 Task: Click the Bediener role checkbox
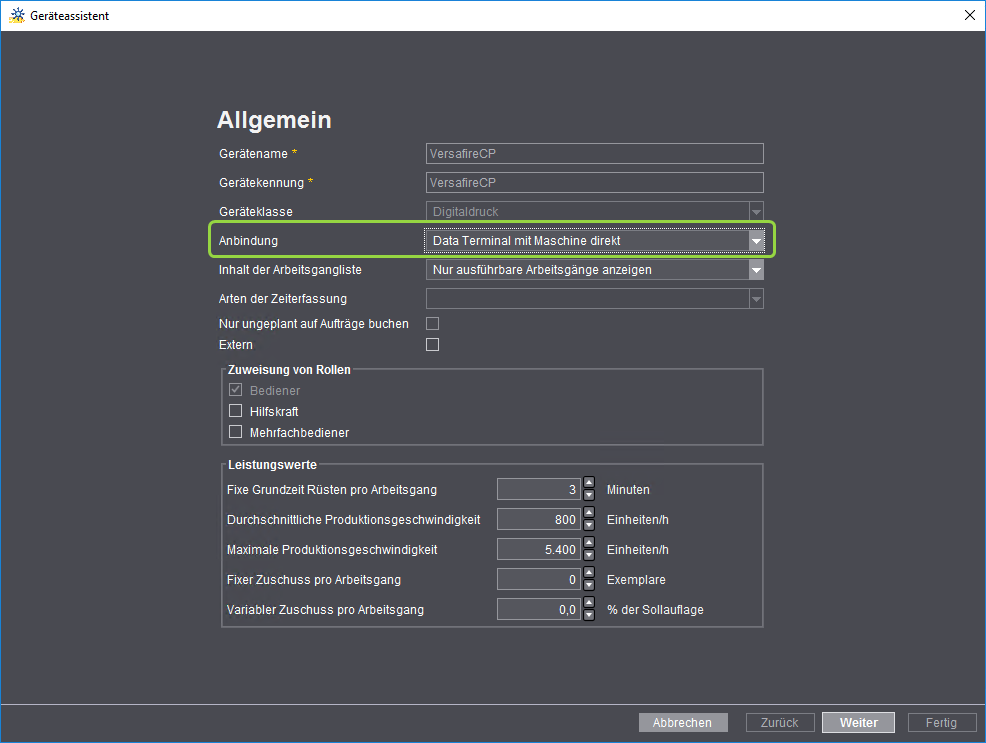(235, 390)
